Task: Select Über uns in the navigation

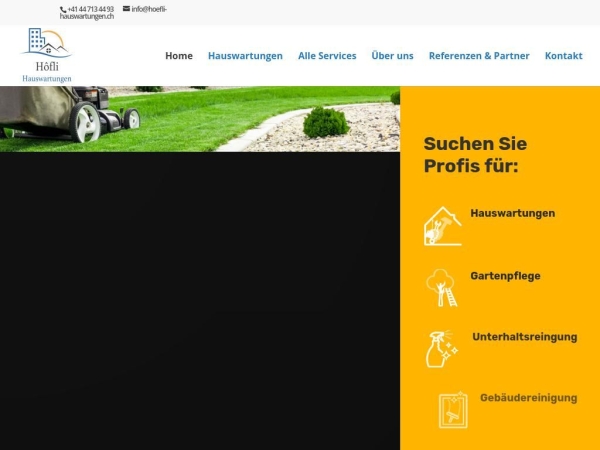Action: click(392, 56)
